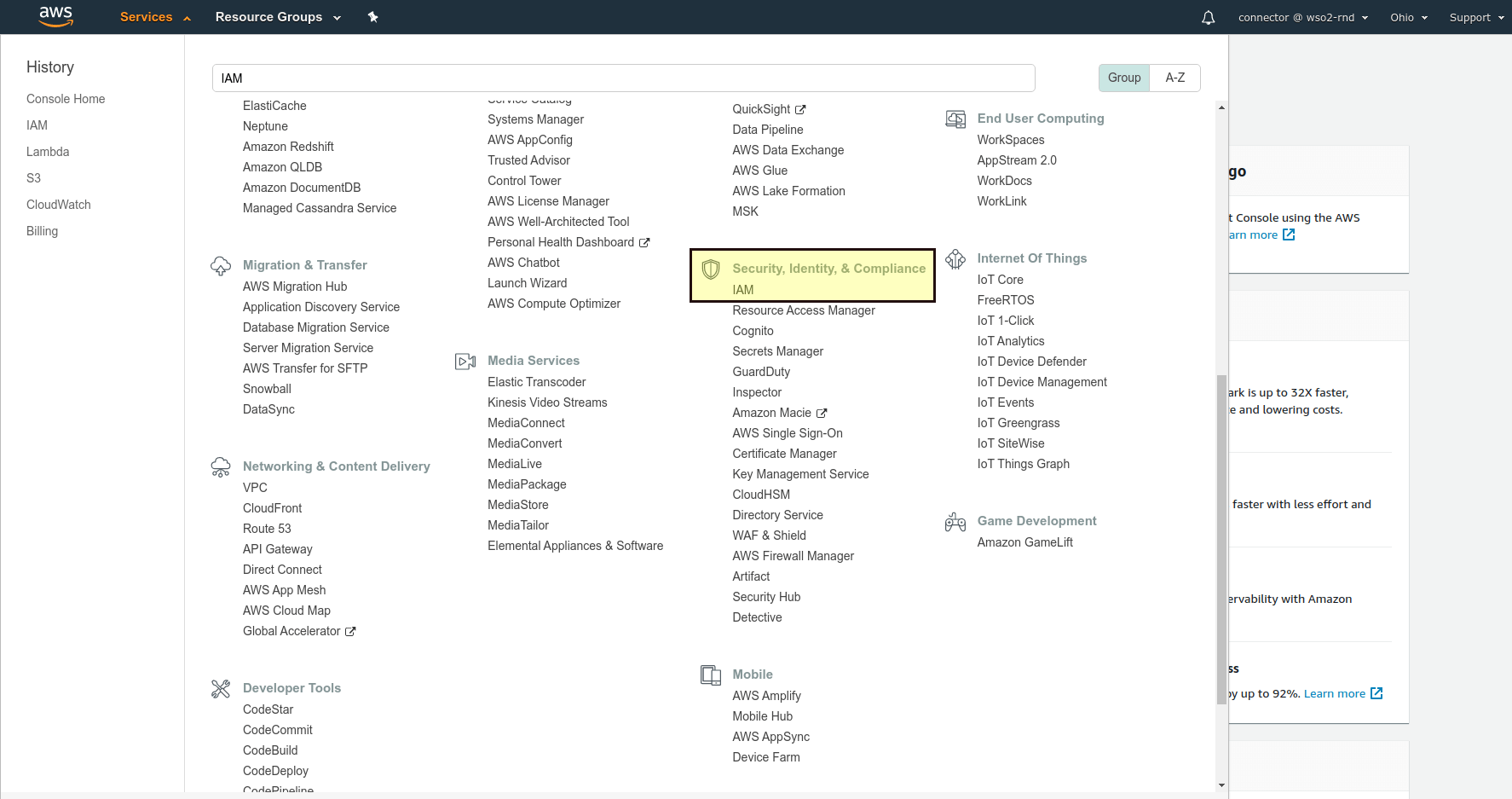Open AWS Migration Hub

295,287
